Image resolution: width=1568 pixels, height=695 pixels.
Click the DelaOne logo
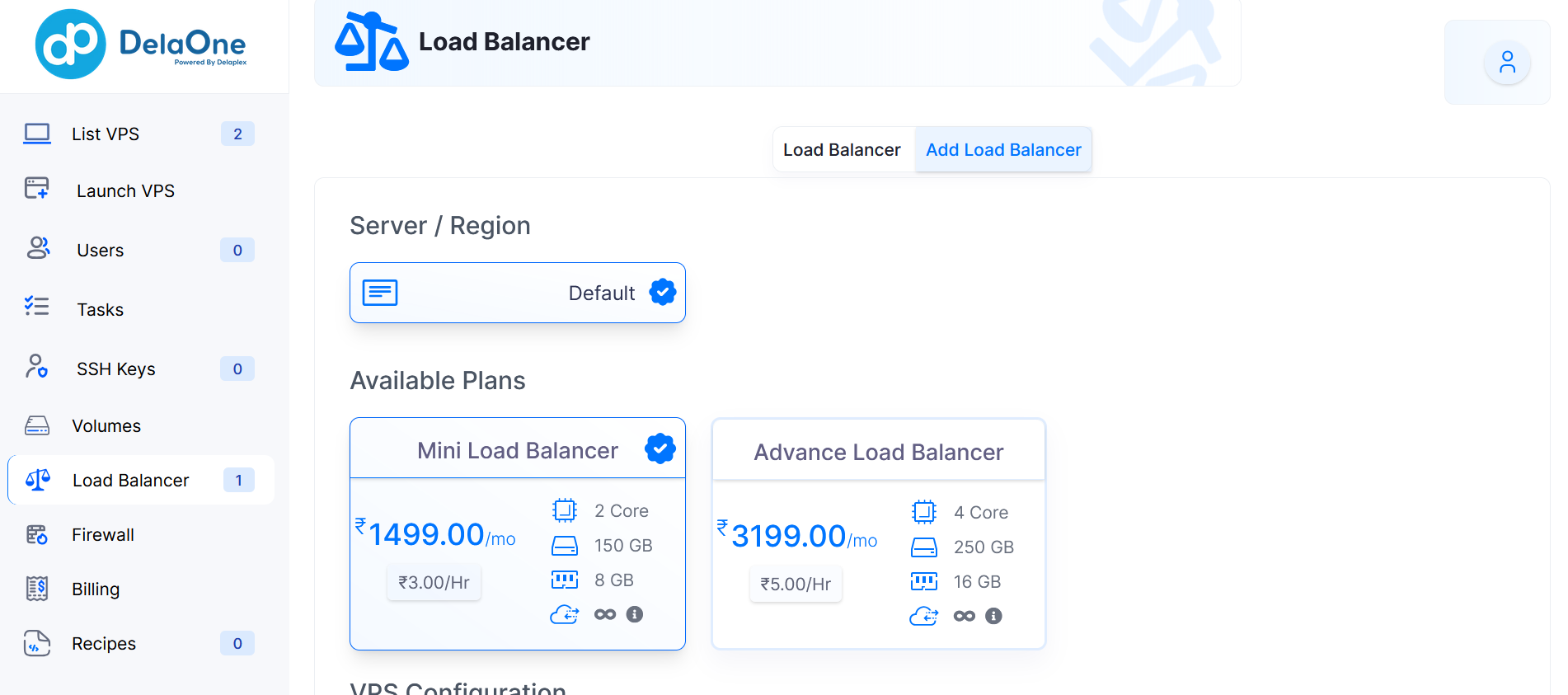click(141, 45)
